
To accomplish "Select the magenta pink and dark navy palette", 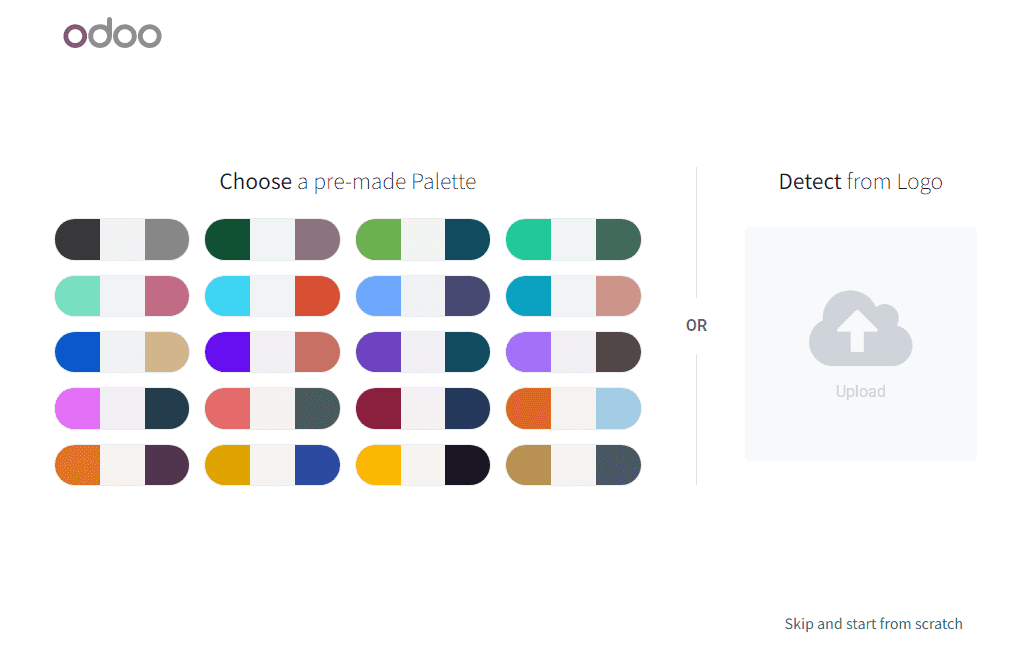I will tap(122, 409).
